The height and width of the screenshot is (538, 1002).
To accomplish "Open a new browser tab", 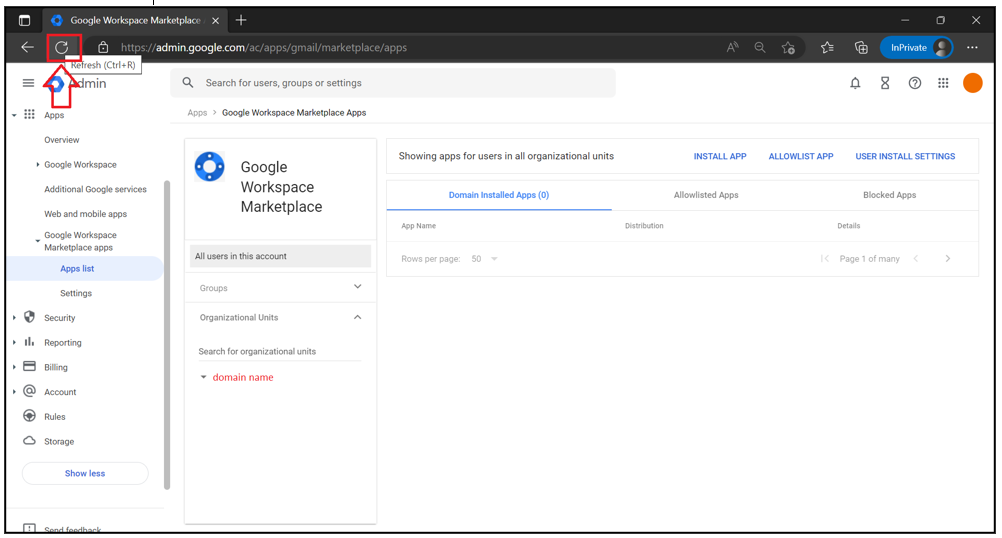I will click(x=241, y=20).
